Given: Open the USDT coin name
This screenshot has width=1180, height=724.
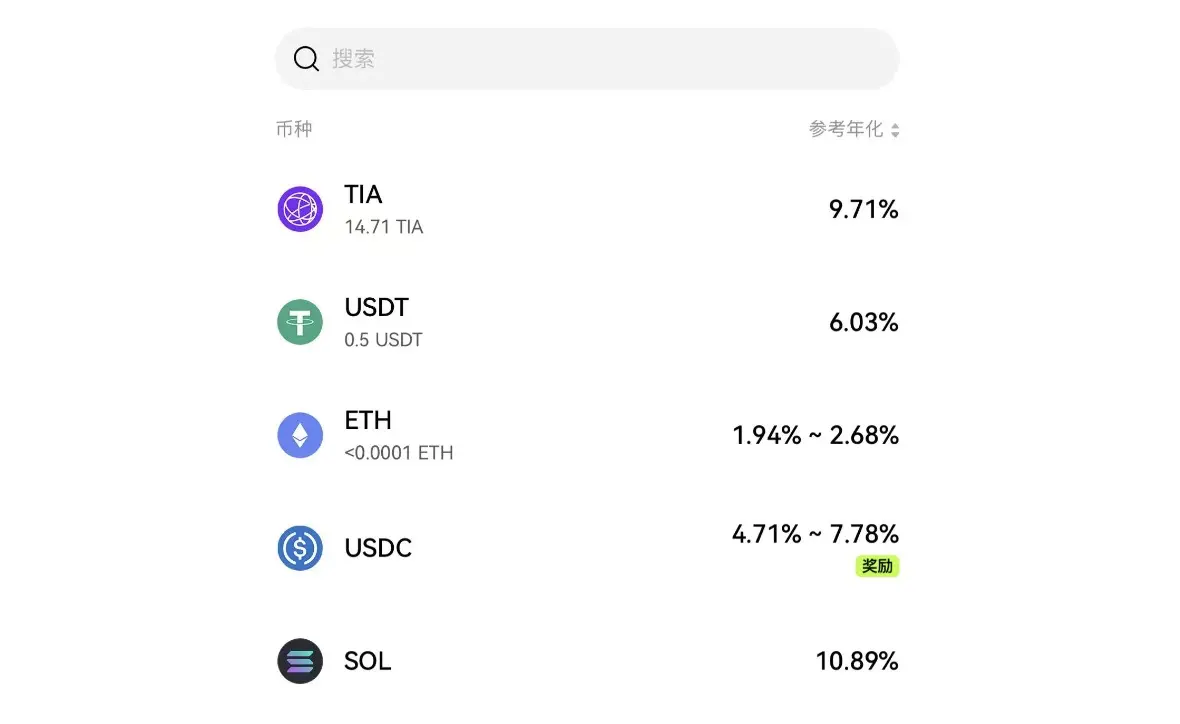Looking at the screenshot, I should click(x=377, y=307).
